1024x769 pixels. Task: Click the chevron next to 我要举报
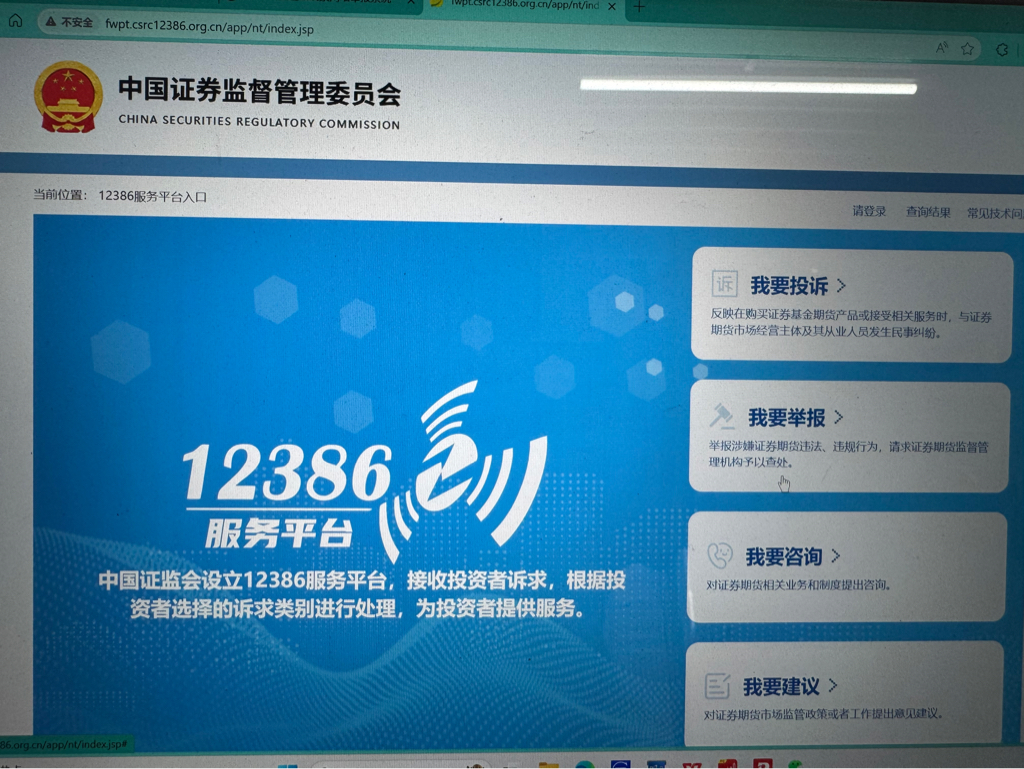coord(839,417)
